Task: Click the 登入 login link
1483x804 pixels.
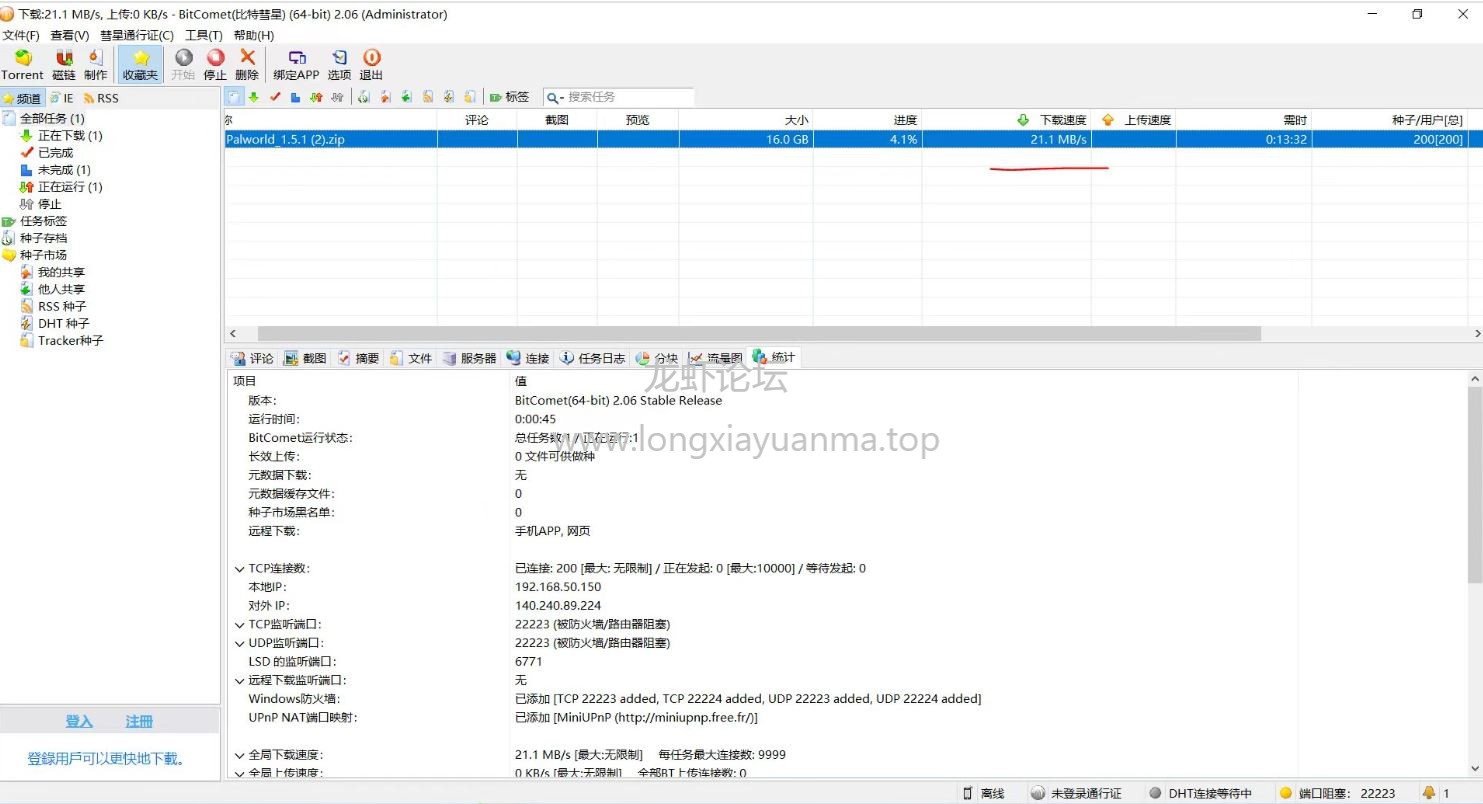Action: [79, 721]
